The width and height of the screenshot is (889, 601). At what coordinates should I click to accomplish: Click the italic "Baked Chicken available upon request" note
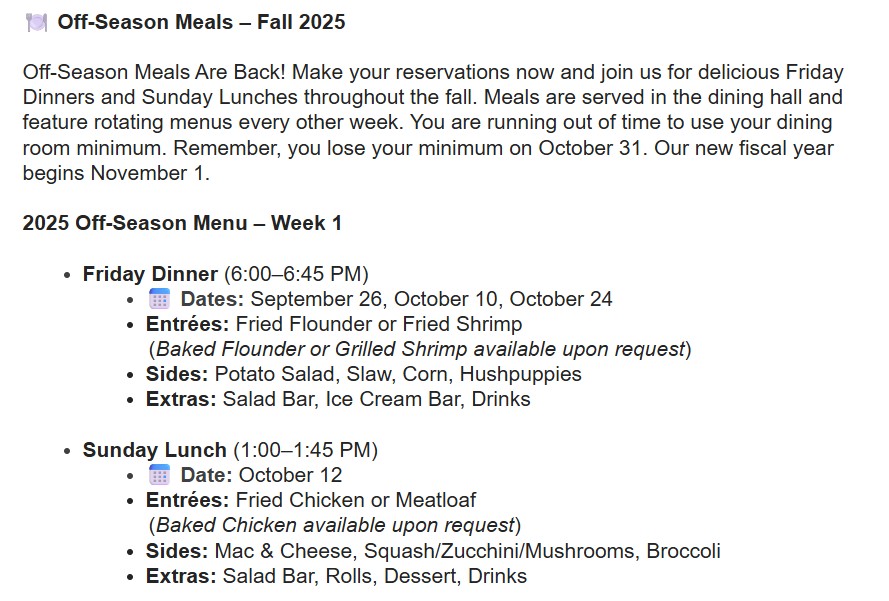pyautogui.click(x=334, y=525)
